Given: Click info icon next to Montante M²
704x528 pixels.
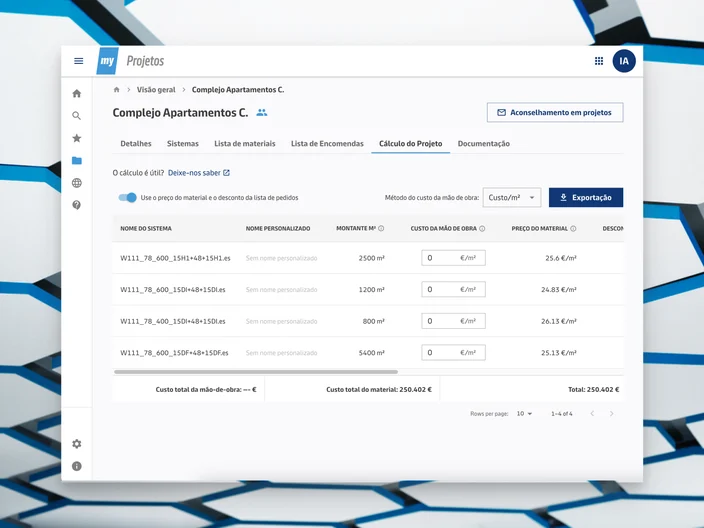Looking at the screenshot, I should (x=381, y=229).
